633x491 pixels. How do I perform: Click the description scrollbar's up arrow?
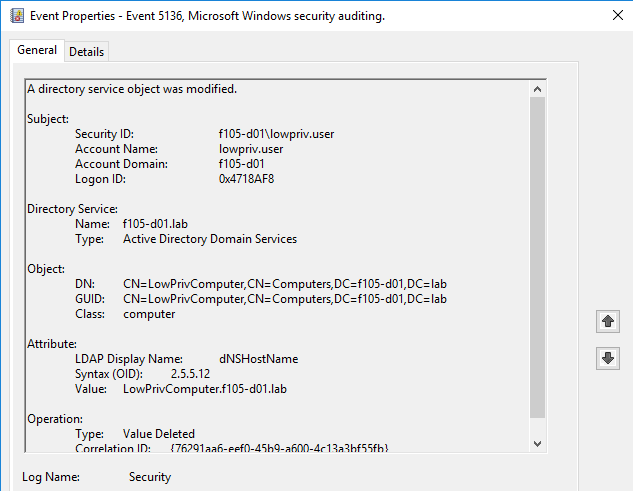point(538,88)
